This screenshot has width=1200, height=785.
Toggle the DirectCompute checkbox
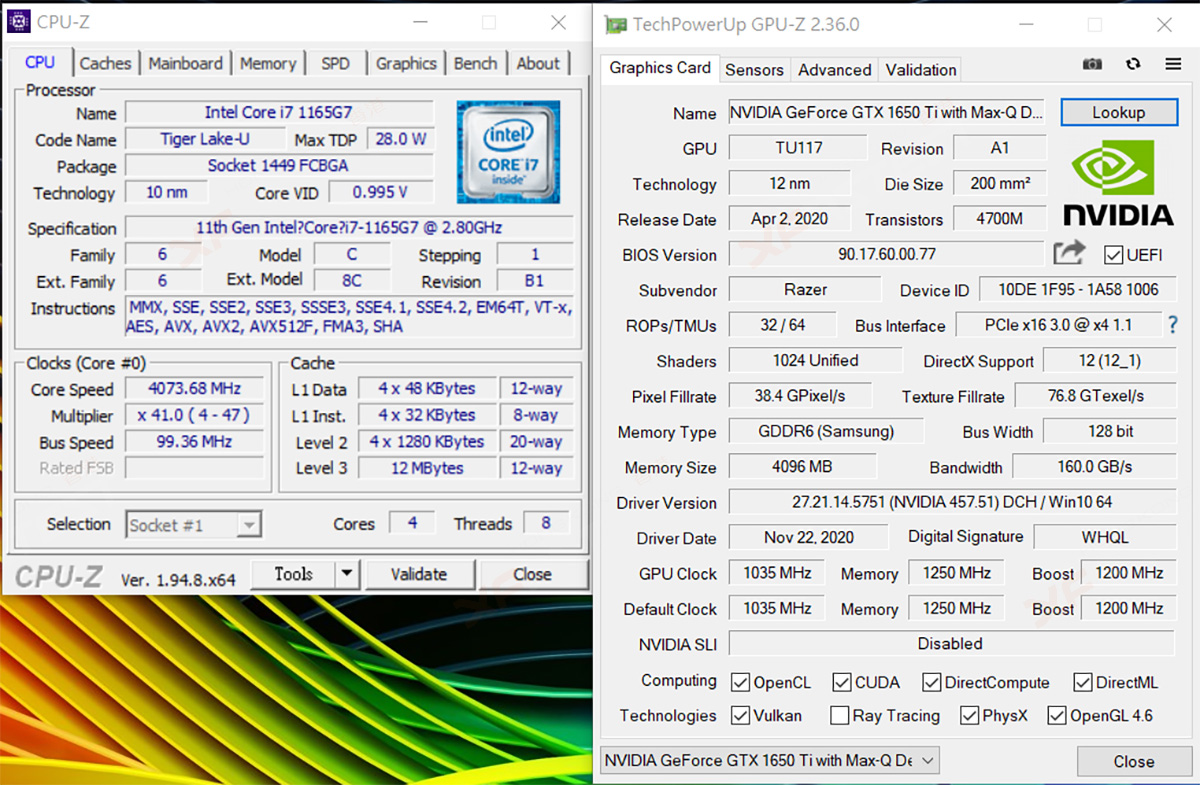pos(931,683)
